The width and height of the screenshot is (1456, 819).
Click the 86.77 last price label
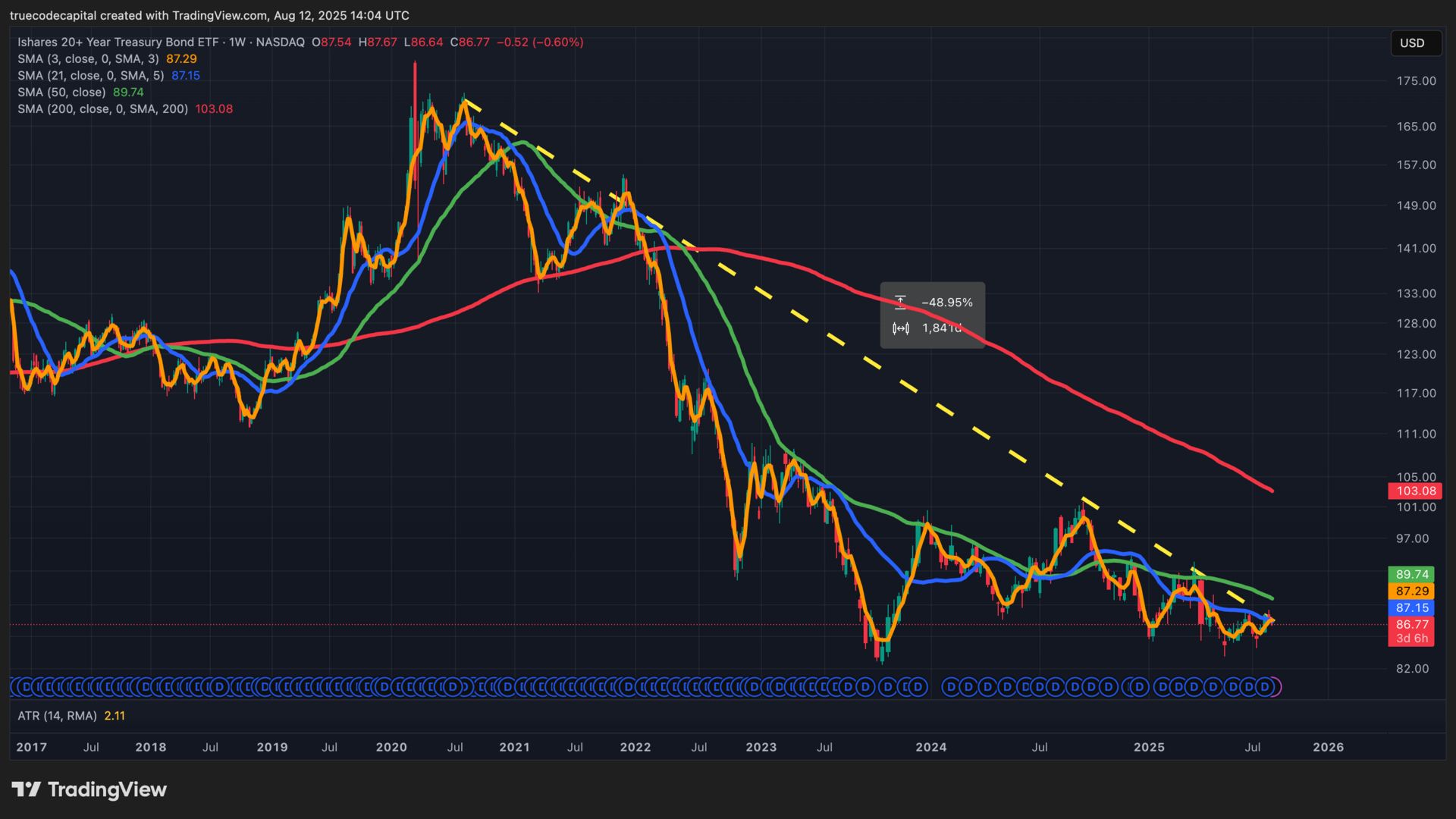pyautogui.click(x=1410, y=625)
